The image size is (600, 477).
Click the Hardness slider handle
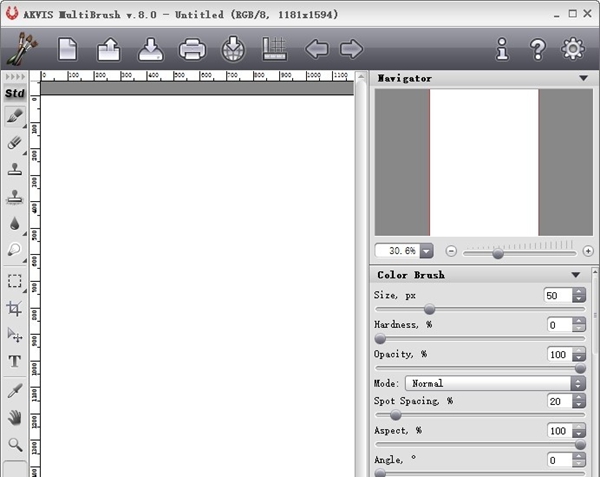click(380, 339)
